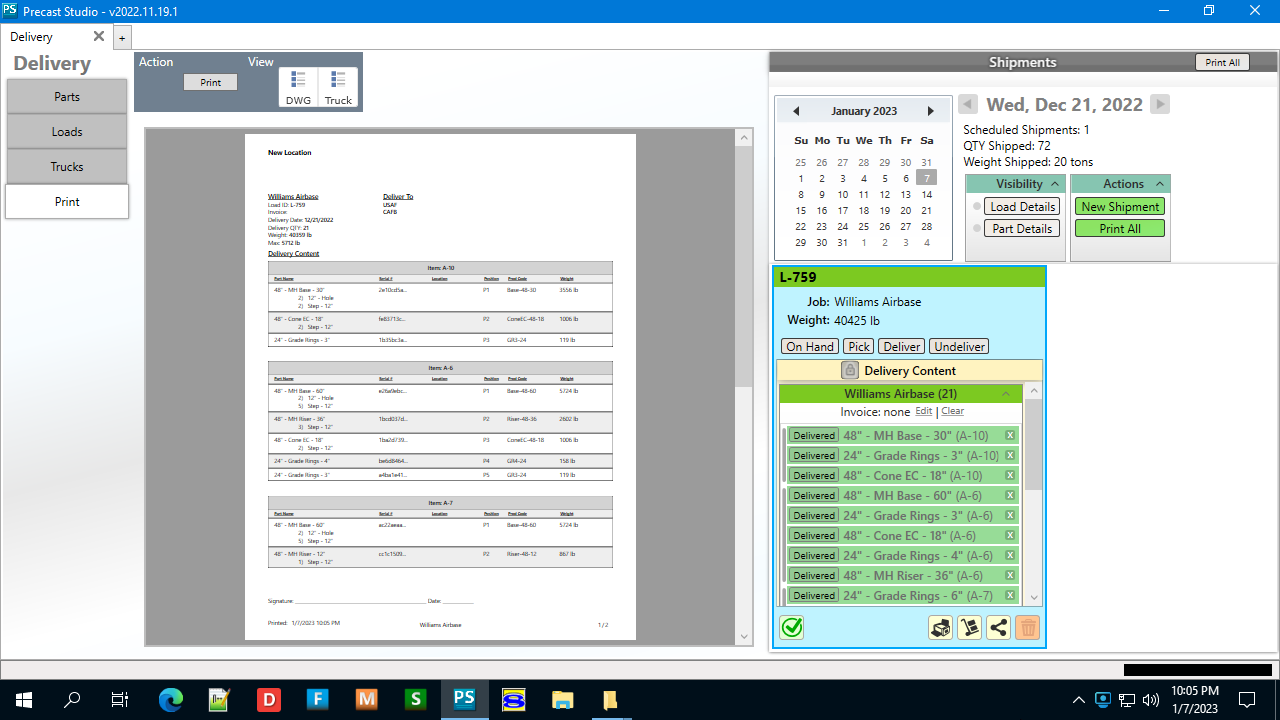Go to next month in calendar
This screenshot has width=1280, height=720.
(x=930, y=111)
